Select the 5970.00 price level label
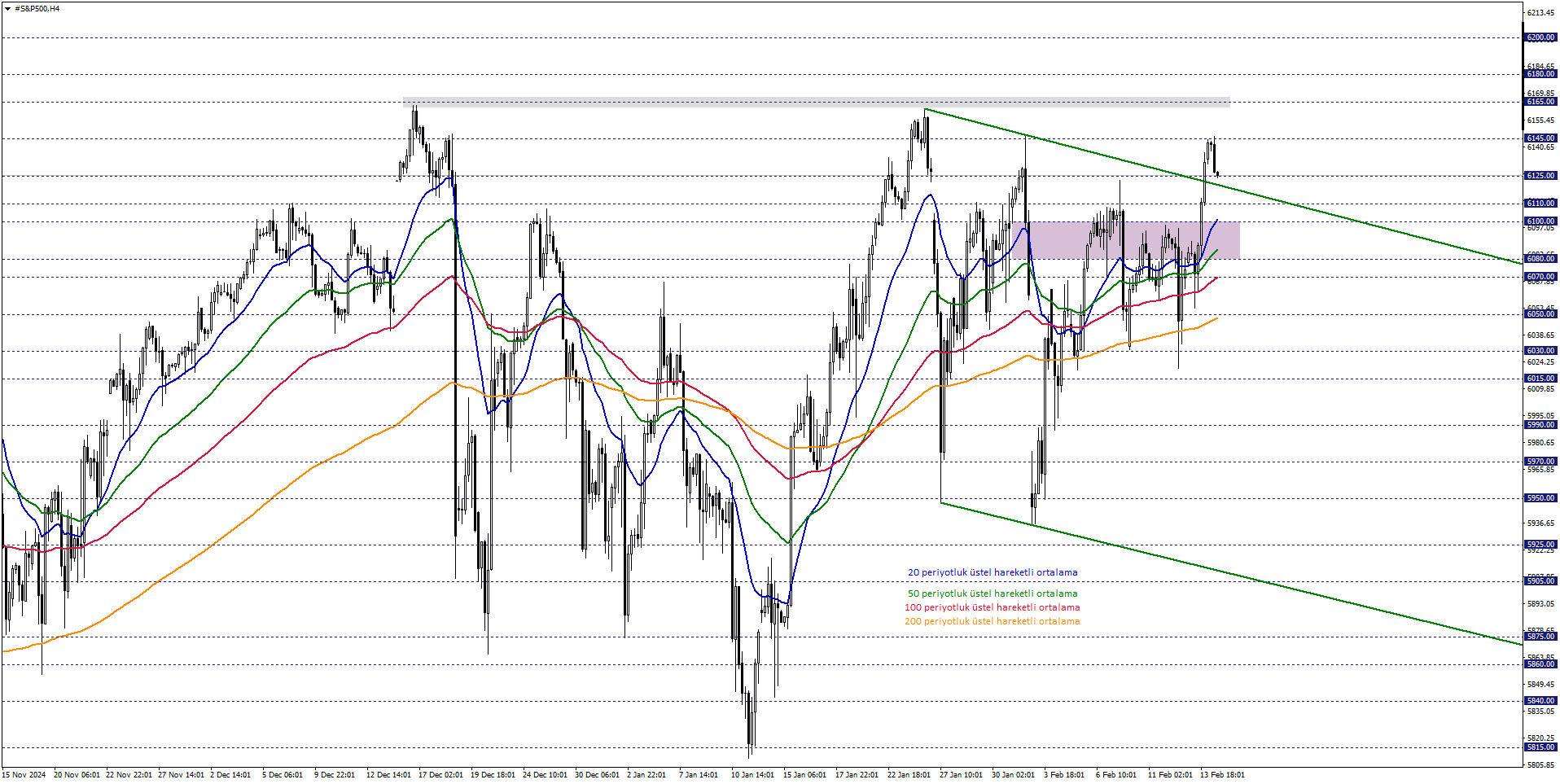The image size is (1560, 784). (1540, 462)
